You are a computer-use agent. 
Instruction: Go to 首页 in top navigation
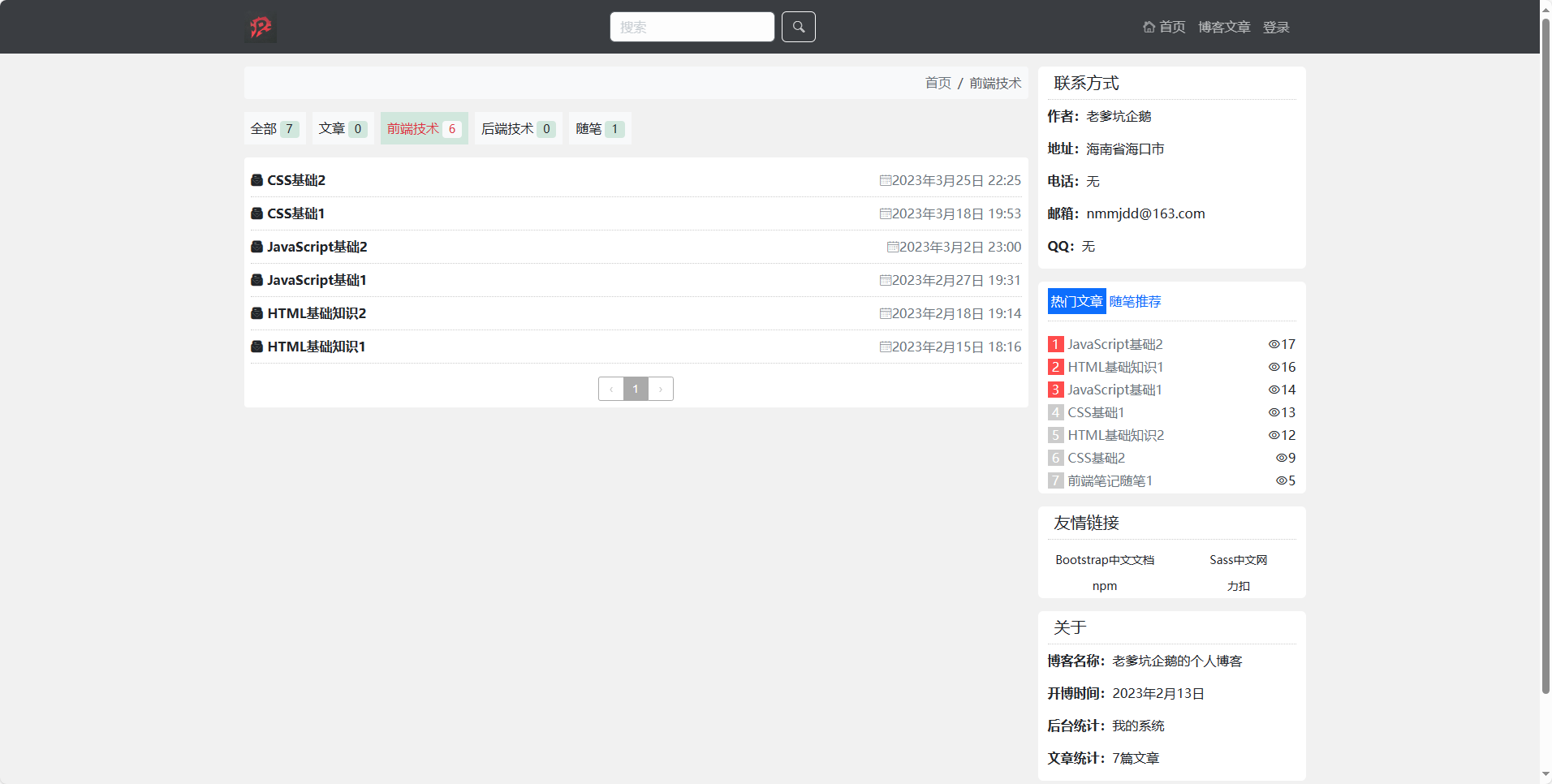1165,27
